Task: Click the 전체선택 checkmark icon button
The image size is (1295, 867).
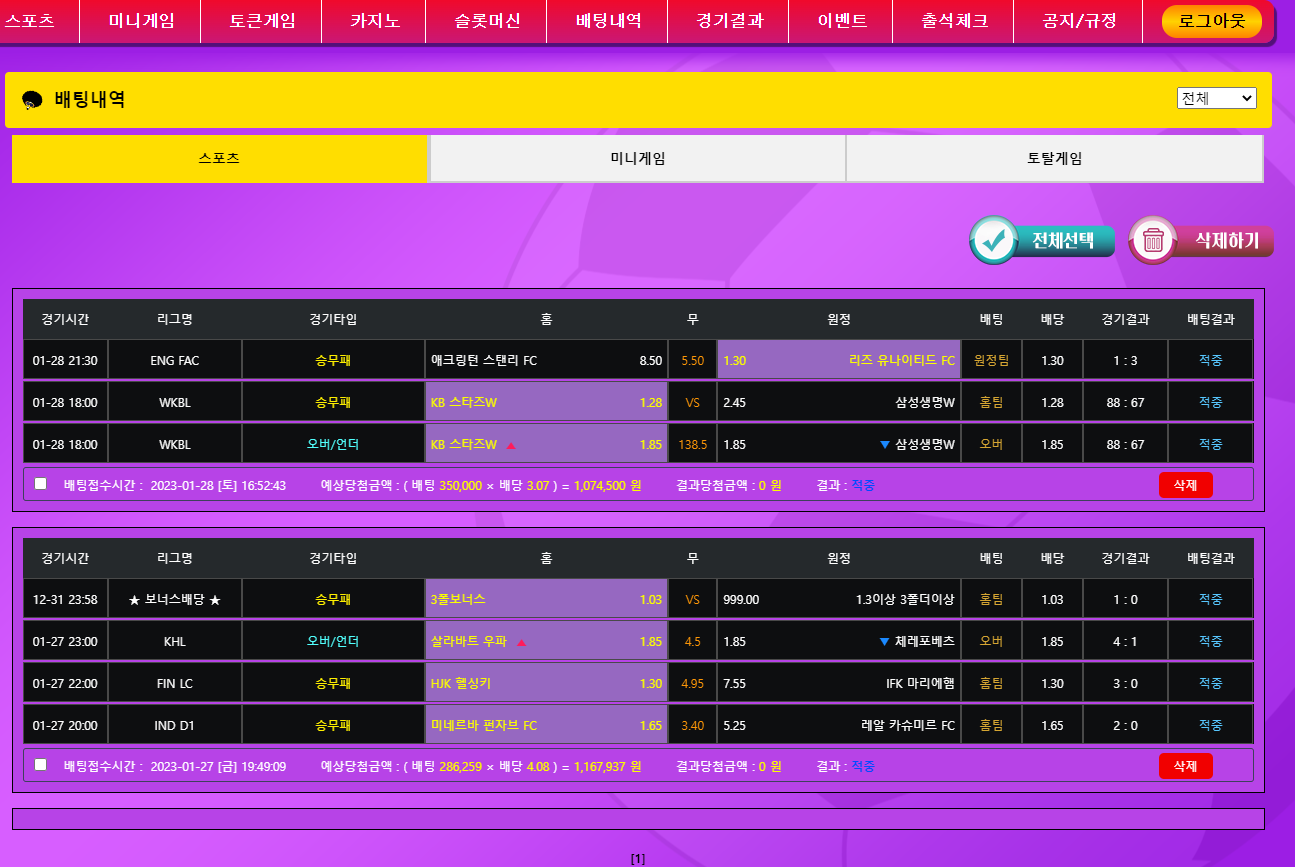Action: [x=994, y=240]
